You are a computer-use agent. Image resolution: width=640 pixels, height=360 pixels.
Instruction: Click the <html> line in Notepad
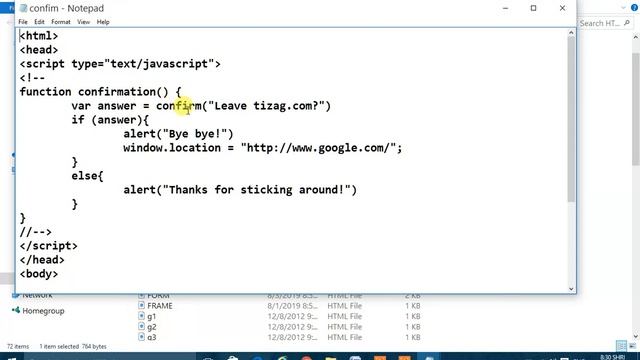coord(39,36)
